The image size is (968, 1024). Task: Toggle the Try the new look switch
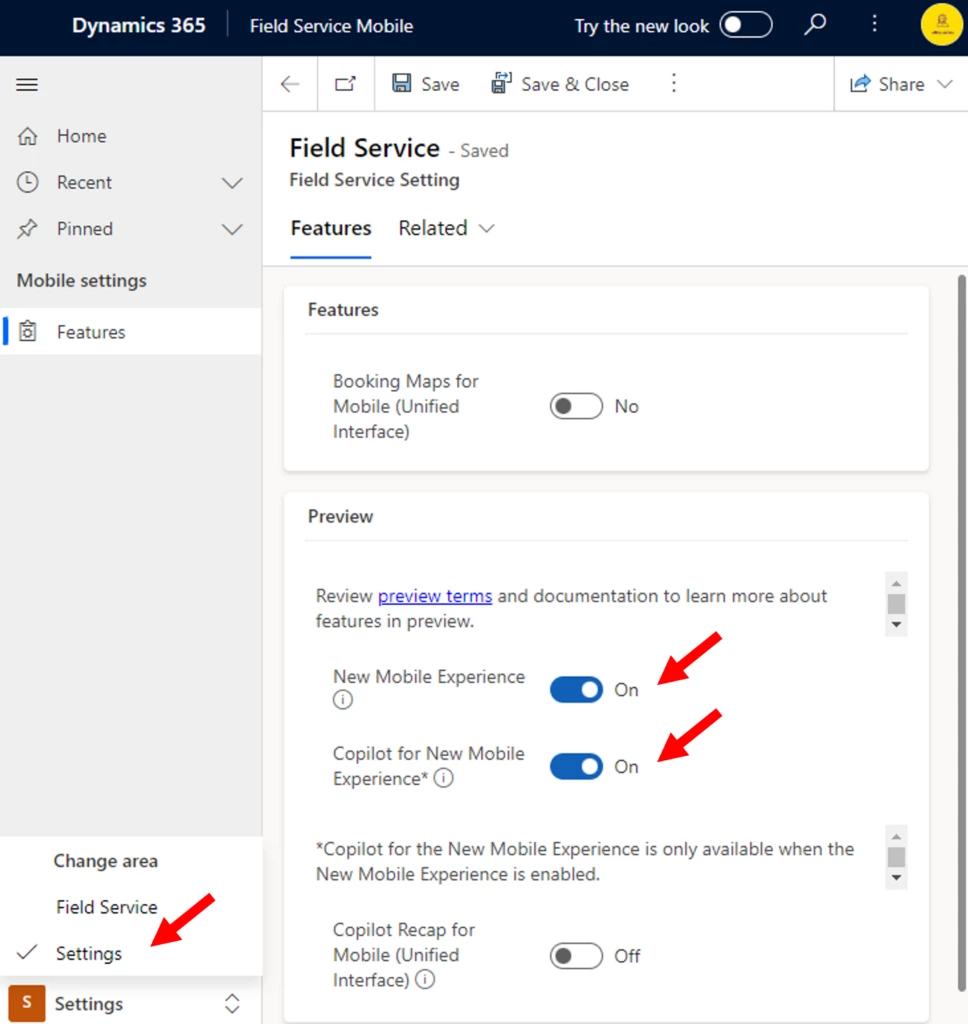click(x=746, y=25)
